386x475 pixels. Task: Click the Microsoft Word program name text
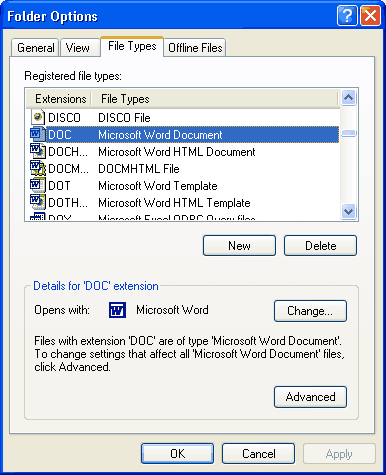point(172,310)
